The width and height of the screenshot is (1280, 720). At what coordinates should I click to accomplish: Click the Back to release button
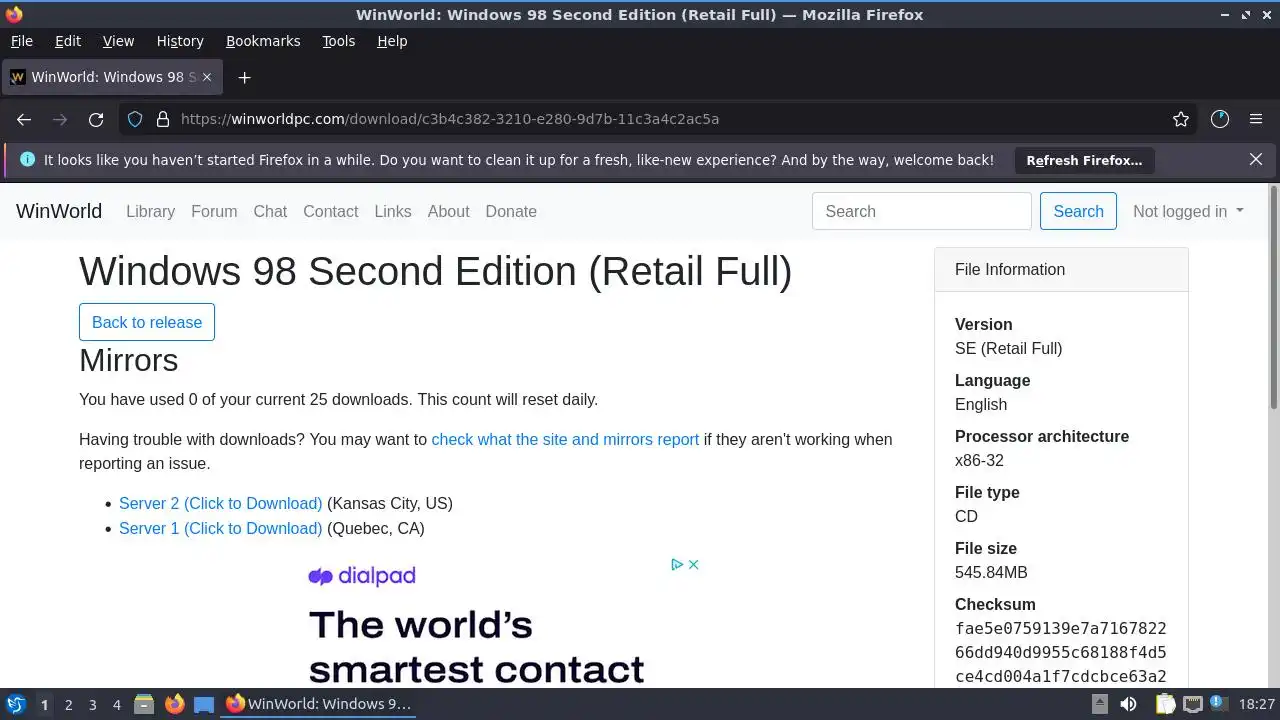click(147, 322)
